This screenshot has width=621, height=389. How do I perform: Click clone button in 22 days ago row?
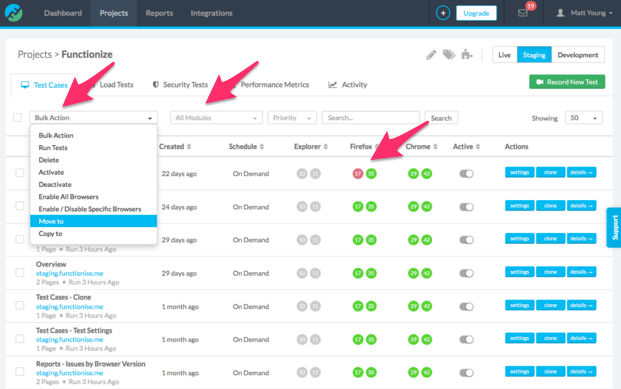(551, 172)
